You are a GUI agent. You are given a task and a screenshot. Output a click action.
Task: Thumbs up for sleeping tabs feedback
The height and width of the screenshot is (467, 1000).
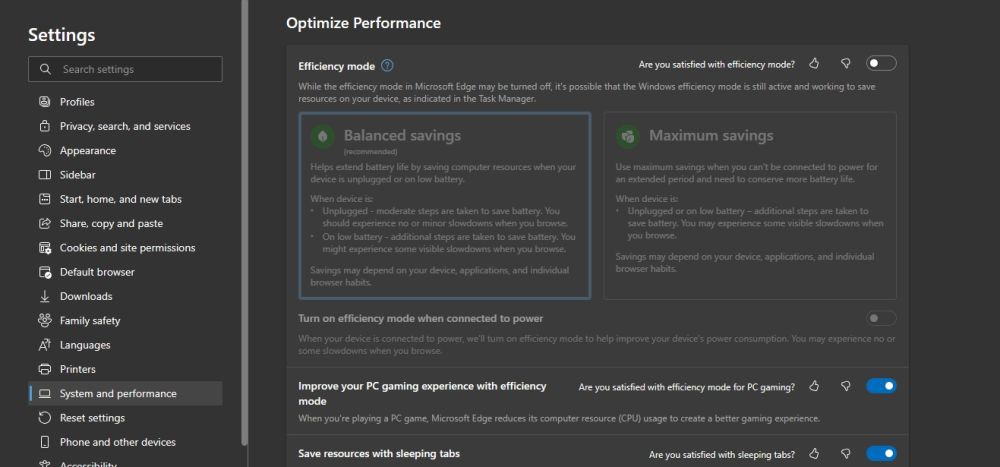[x=814, y=454]
